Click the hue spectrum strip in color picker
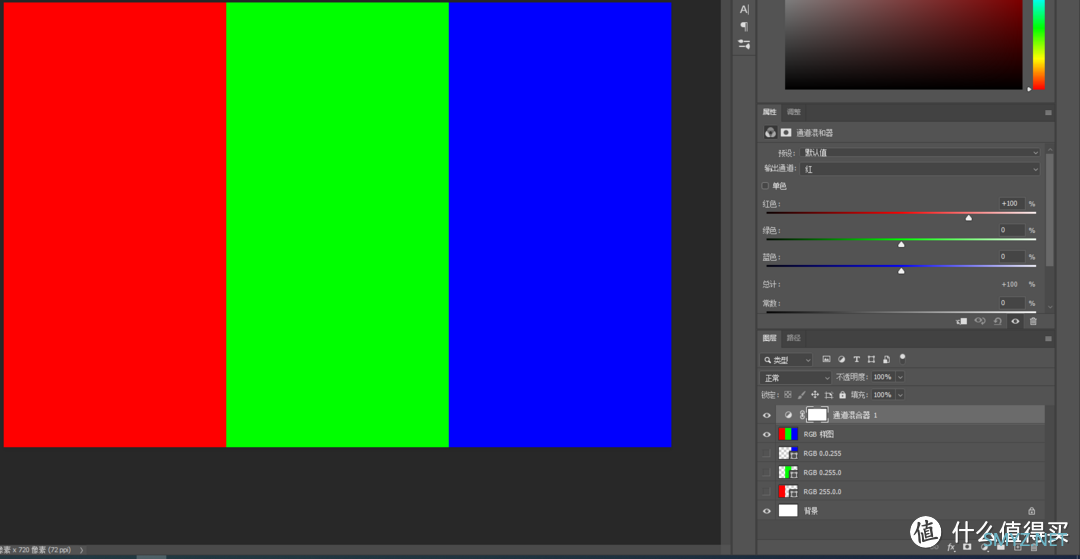This screenshot has height=559, width=1080. coord(1039,44)
